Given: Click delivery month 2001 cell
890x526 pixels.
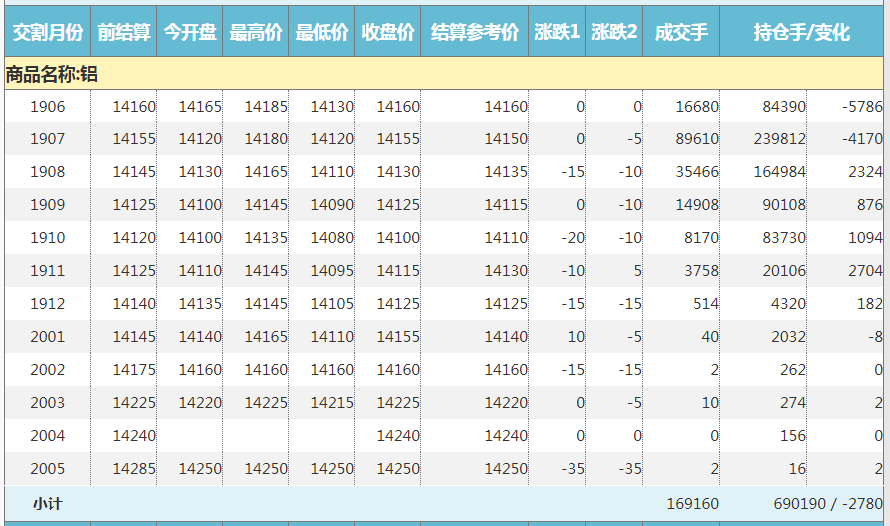Looking at the screenshot, I should 48,337.
